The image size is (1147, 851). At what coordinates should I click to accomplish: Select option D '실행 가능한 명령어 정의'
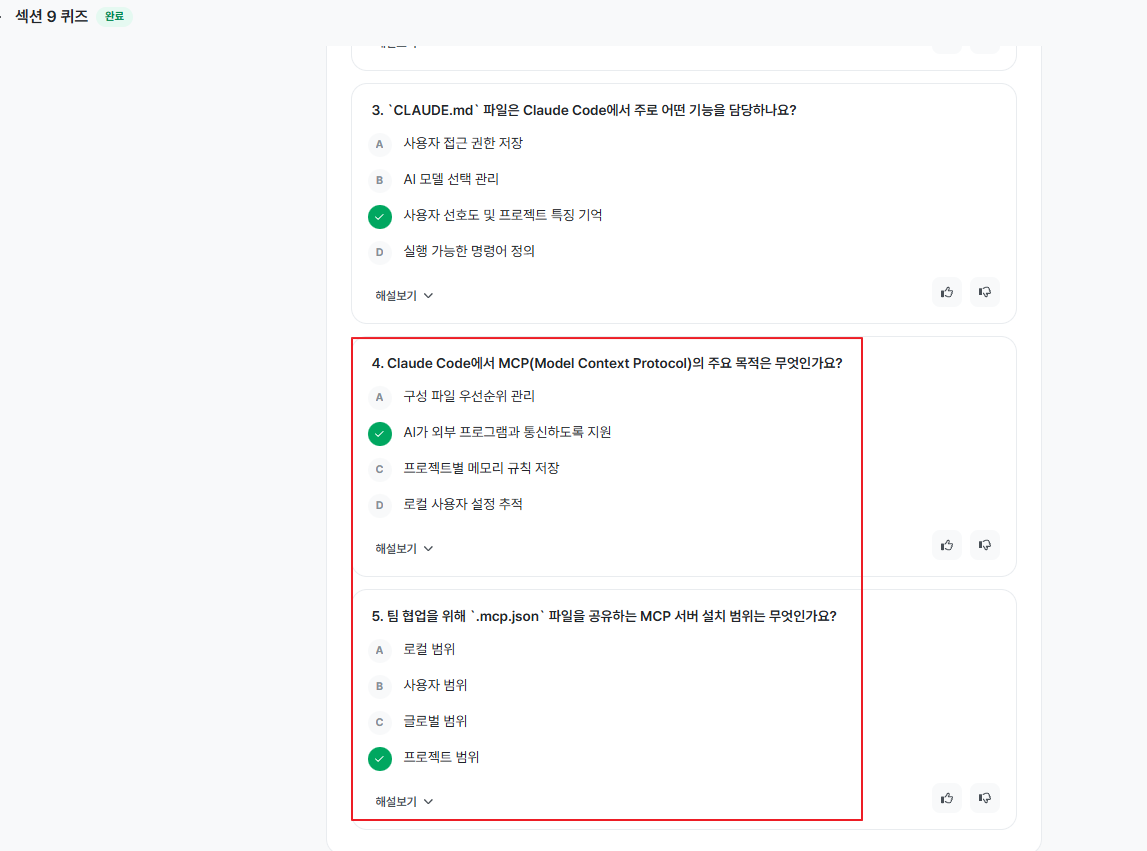pos(468,252)
